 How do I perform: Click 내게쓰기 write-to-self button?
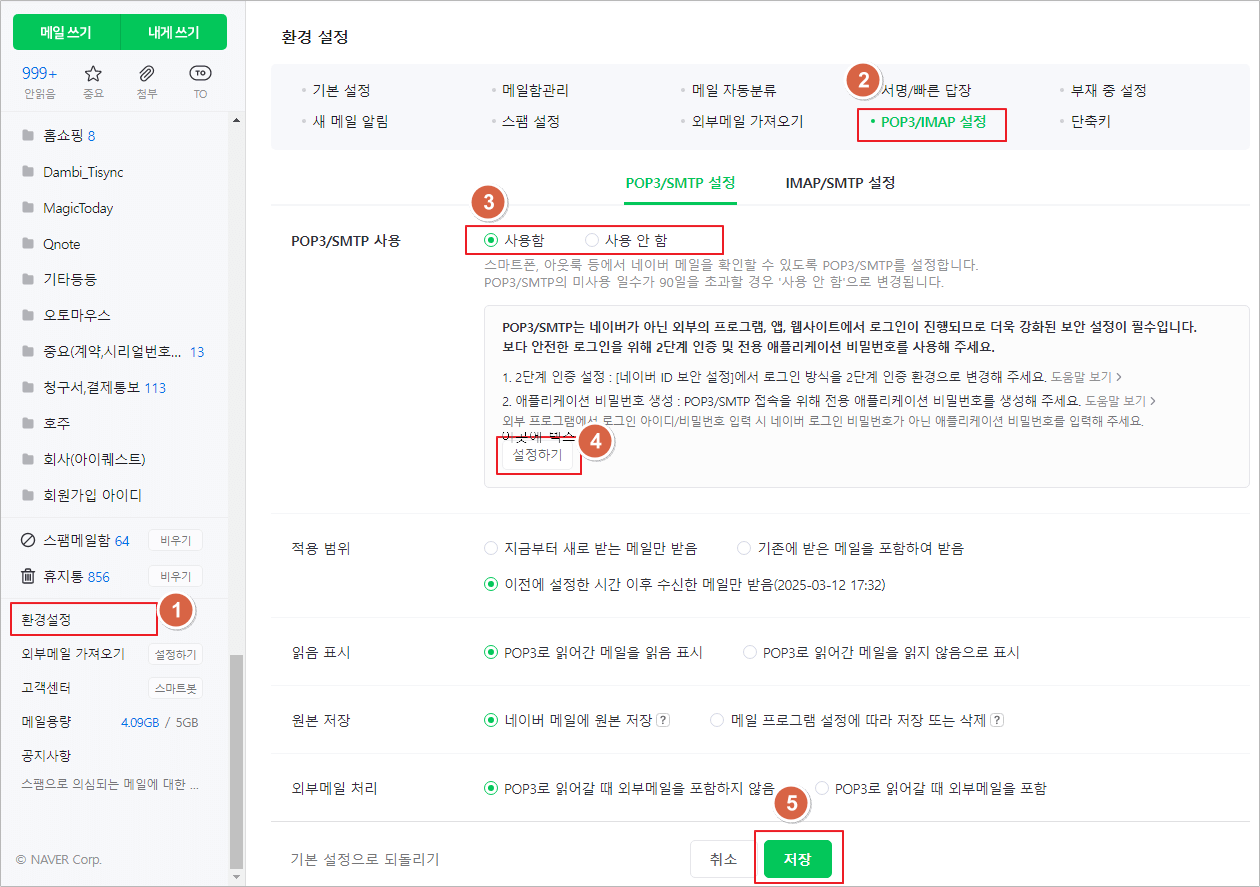click(174, 32)
